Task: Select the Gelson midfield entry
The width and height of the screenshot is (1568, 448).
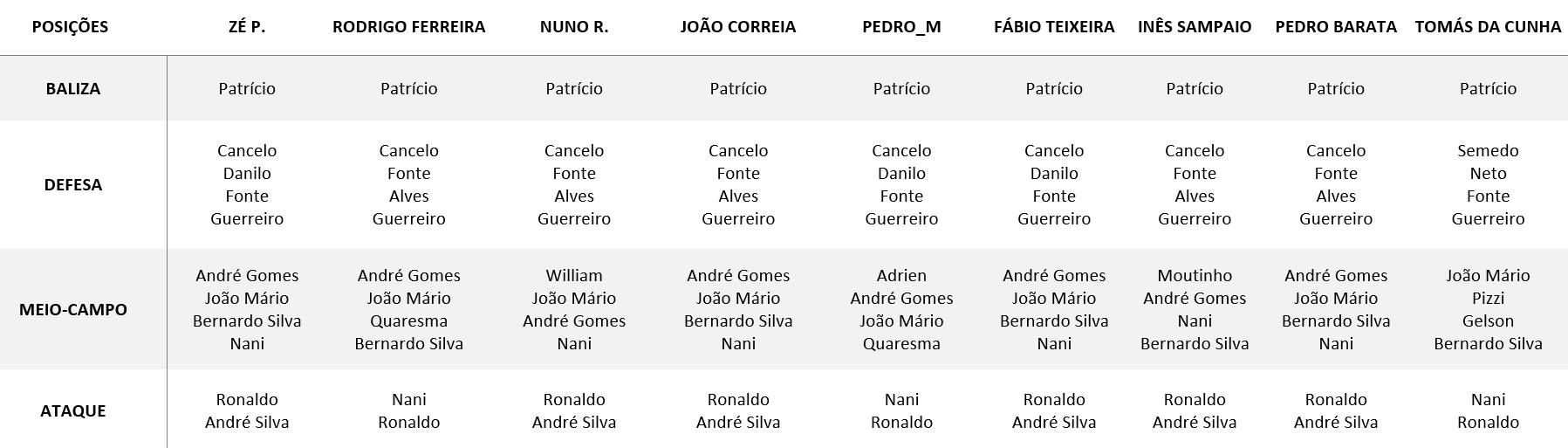Action: [1488, 321]
